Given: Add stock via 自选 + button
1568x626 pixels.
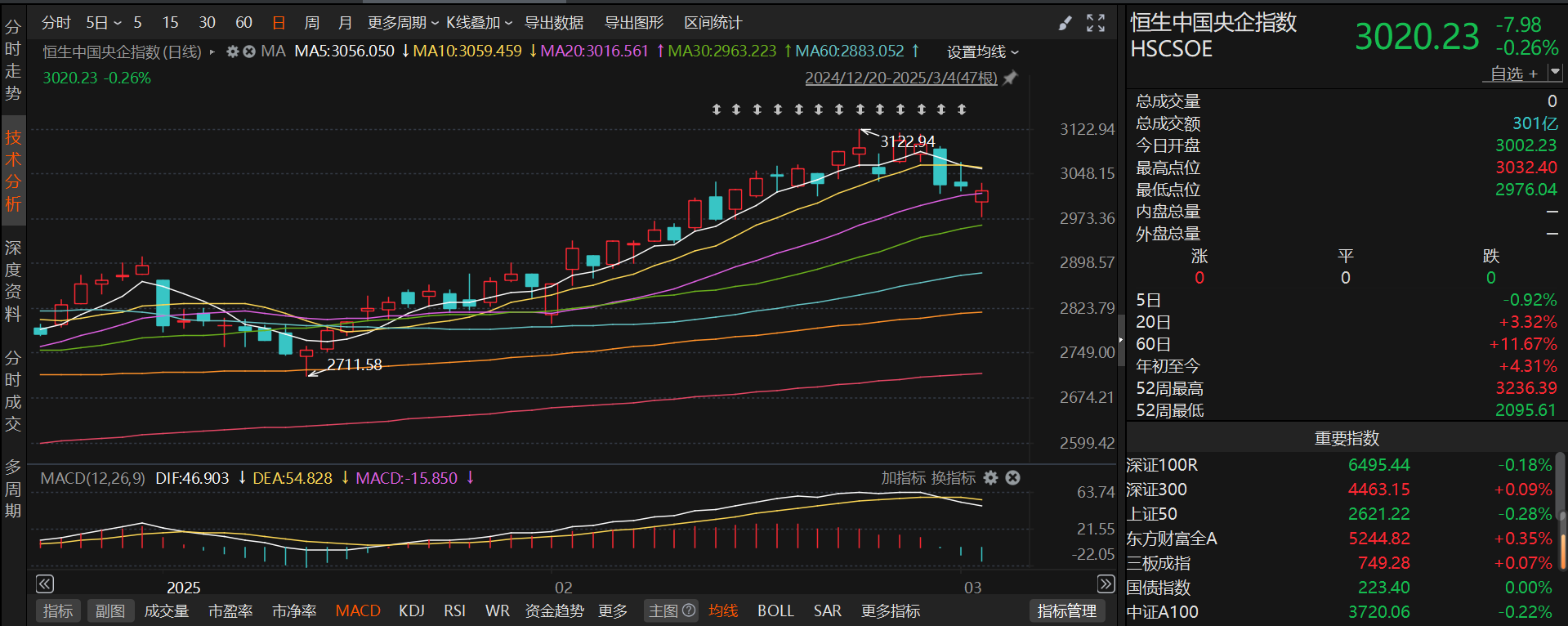Looking at the screenshot, I should point(1514,74).
